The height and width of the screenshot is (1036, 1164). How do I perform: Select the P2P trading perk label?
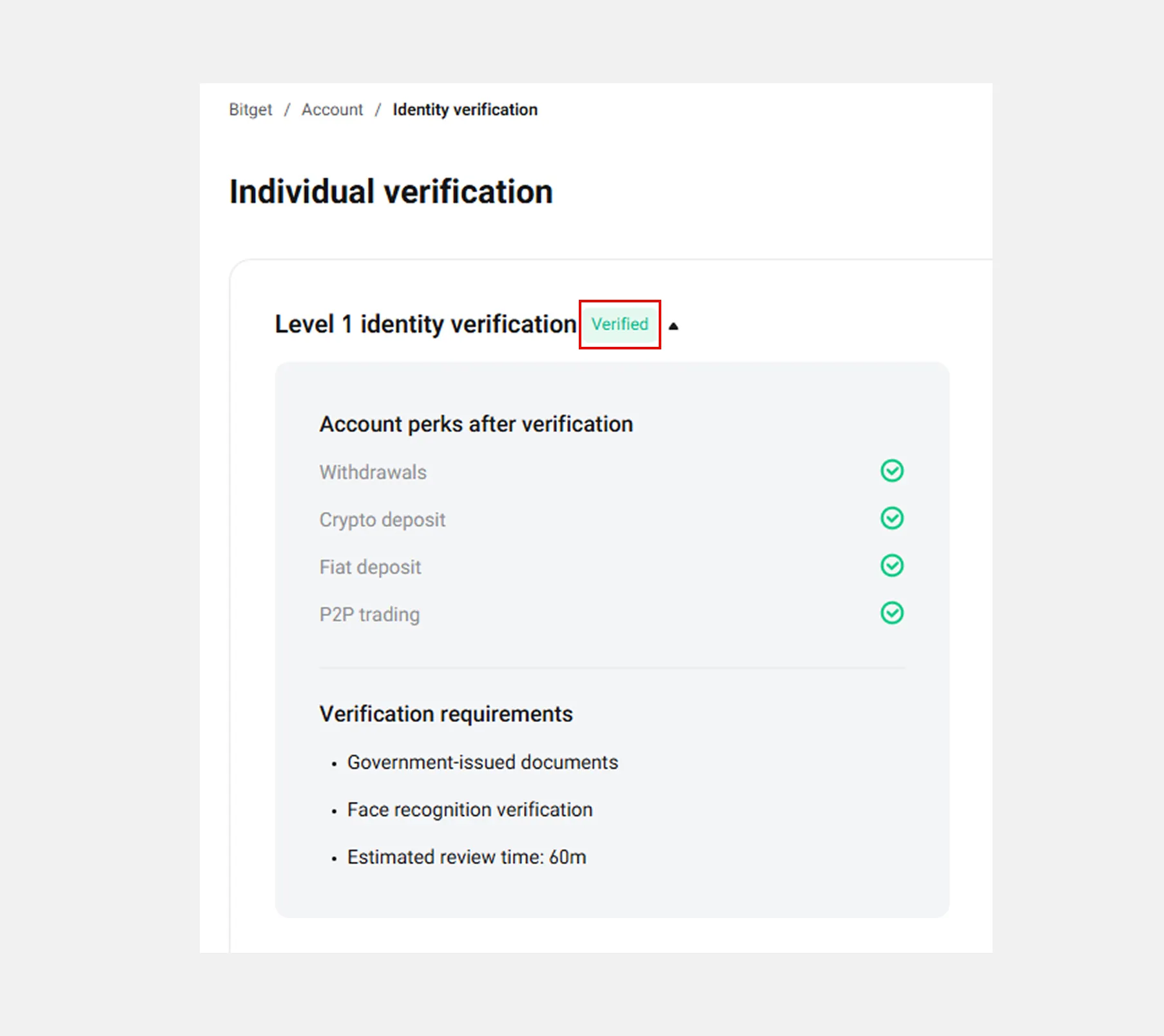coord(369,614)
